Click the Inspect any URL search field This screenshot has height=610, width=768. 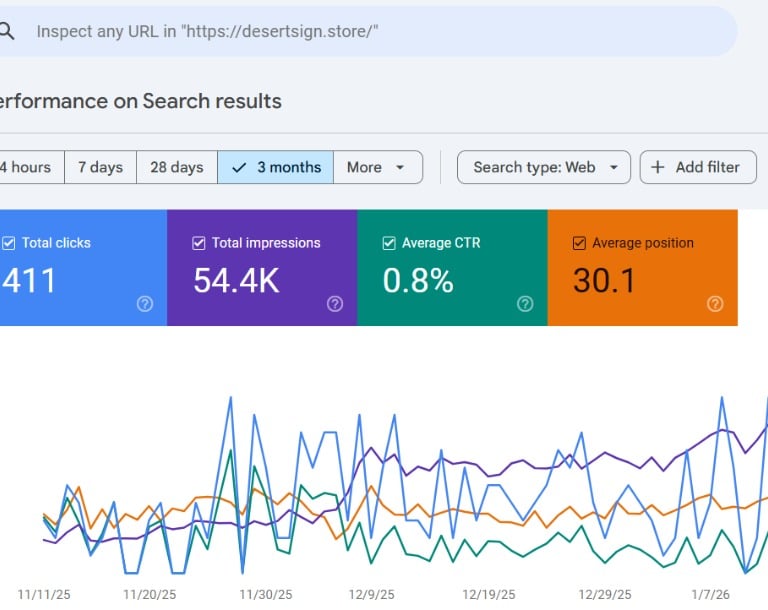click(380, 31)
